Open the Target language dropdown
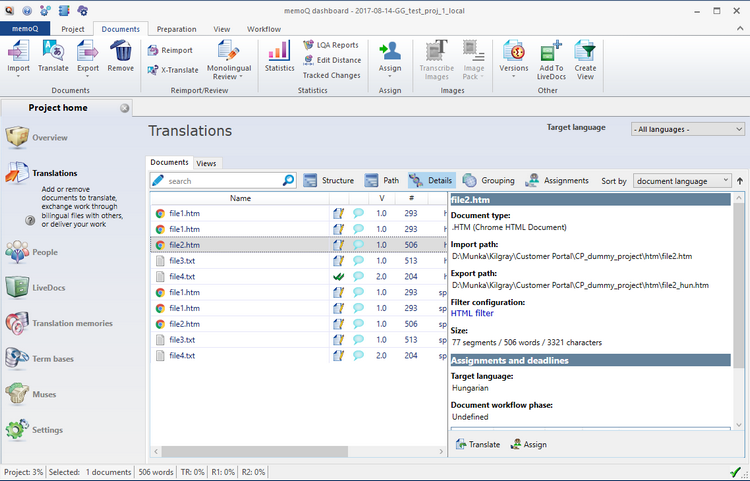The width and height of the screenshot is (750, 481). coord(688,129)
